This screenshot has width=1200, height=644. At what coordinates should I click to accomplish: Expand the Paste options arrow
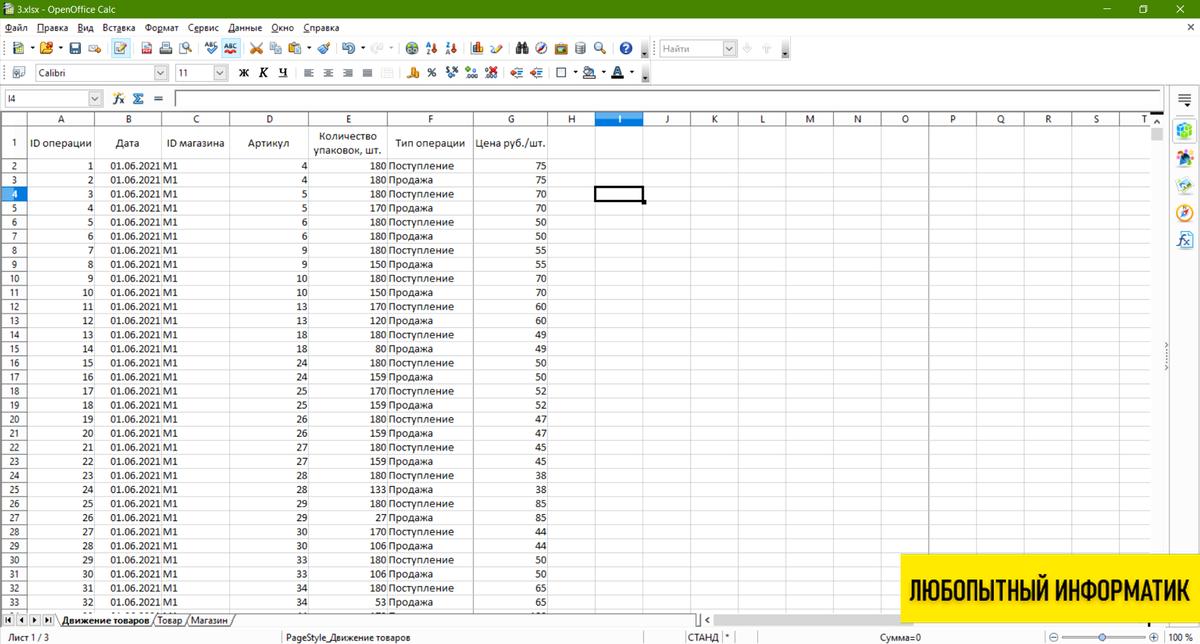pos(309,48)
